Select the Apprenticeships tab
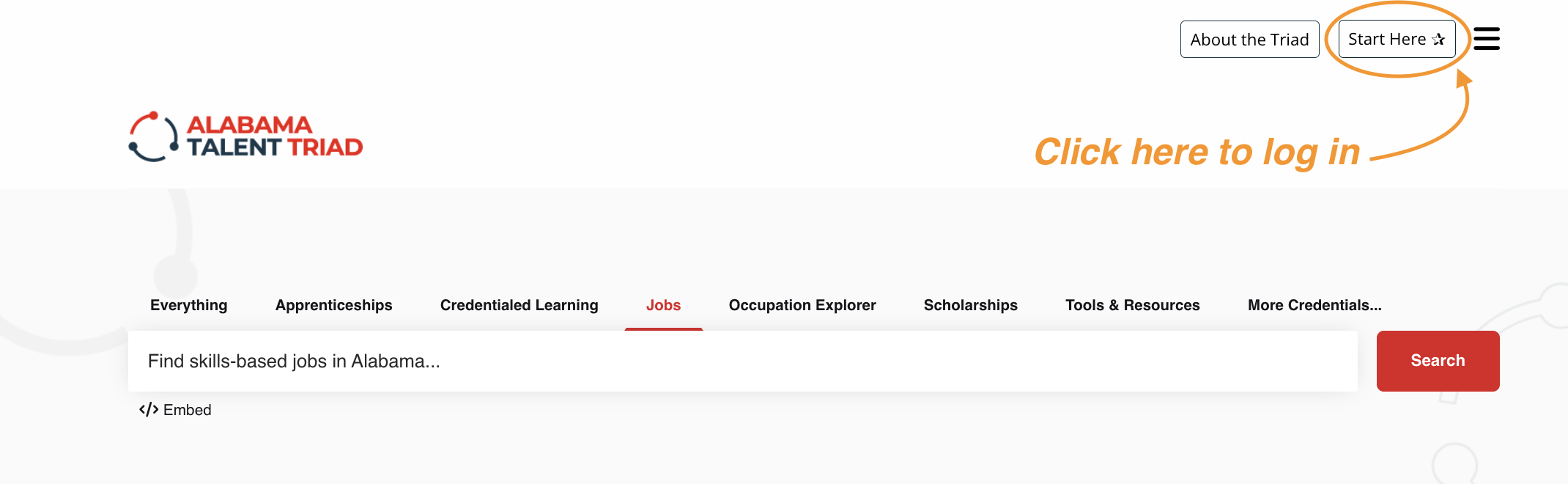The width and height of the screenshot is (1568, 484). click(334, 305)
